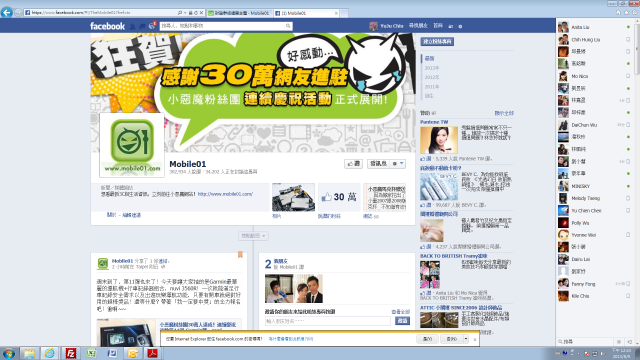640x360 pixels.
Task: Click the blue invite button beside input
Action: point(402,321)
